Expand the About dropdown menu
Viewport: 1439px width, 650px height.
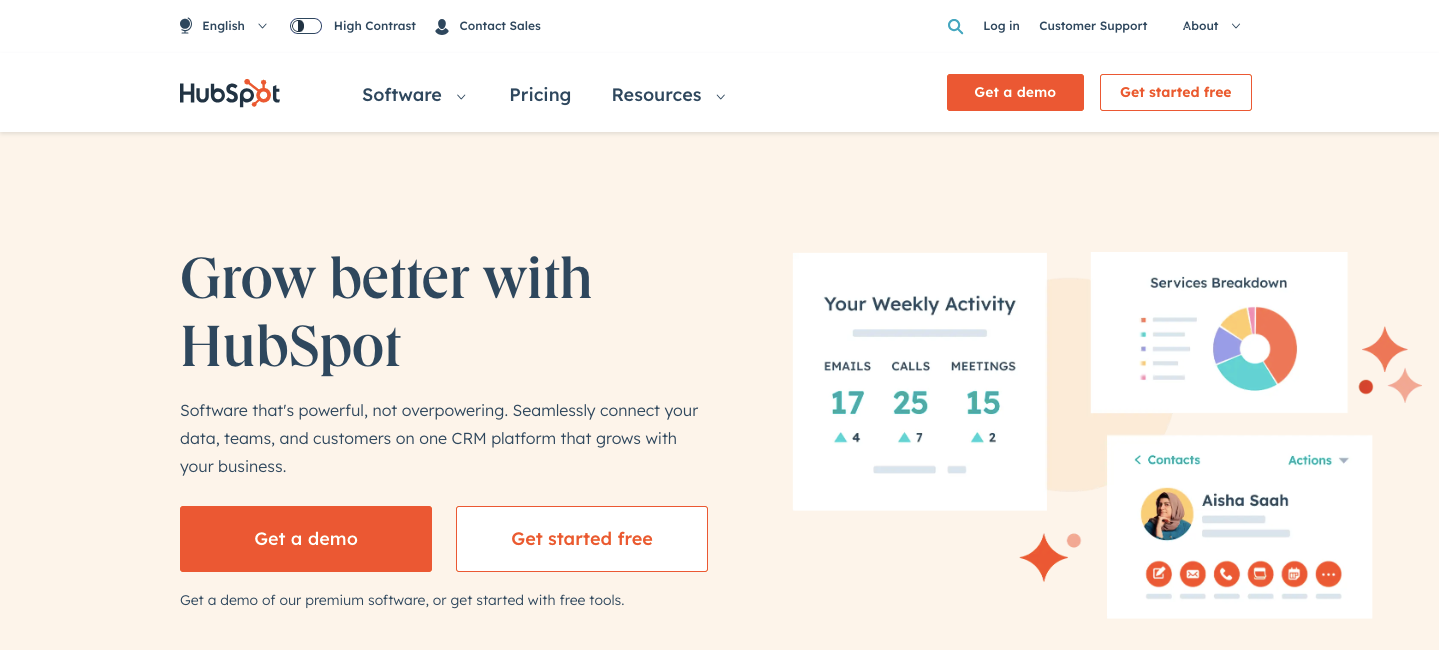pyautogui.click(x=1211, y=26)
